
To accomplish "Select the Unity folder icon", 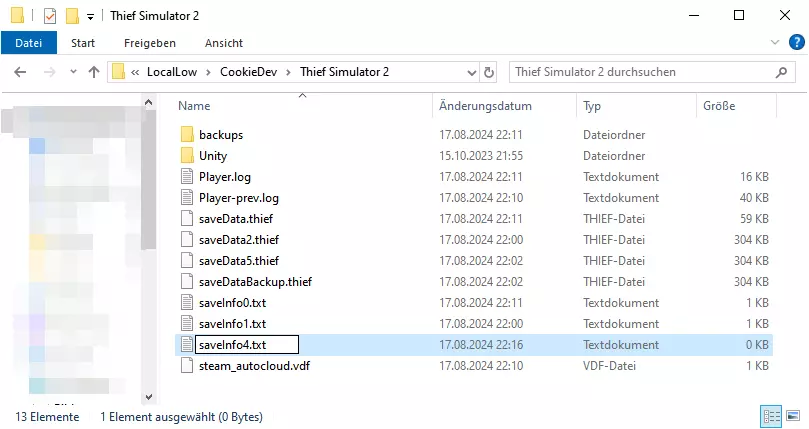I will click(x=187, y=155).
